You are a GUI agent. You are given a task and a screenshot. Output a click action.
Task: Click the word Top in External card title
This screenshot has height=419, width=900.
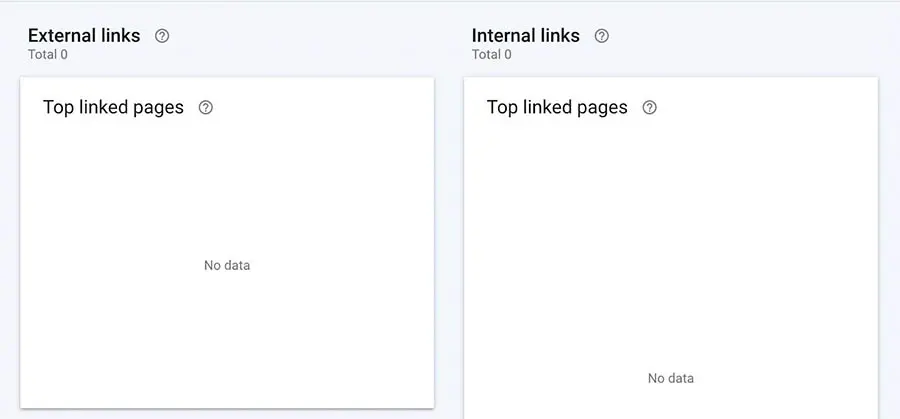(x=58, y=108)
